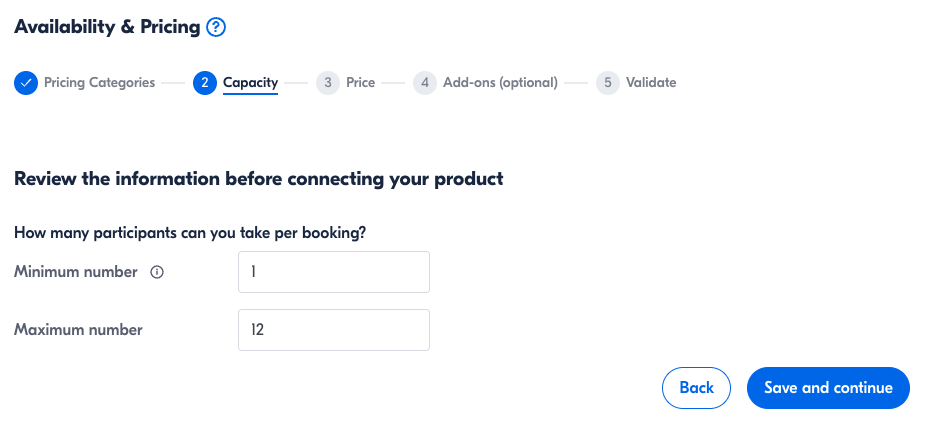Image resolution: width=925 pixels, height=423 pixels.
Task: Focus the Minimum number input field
Action: [333, 272]
